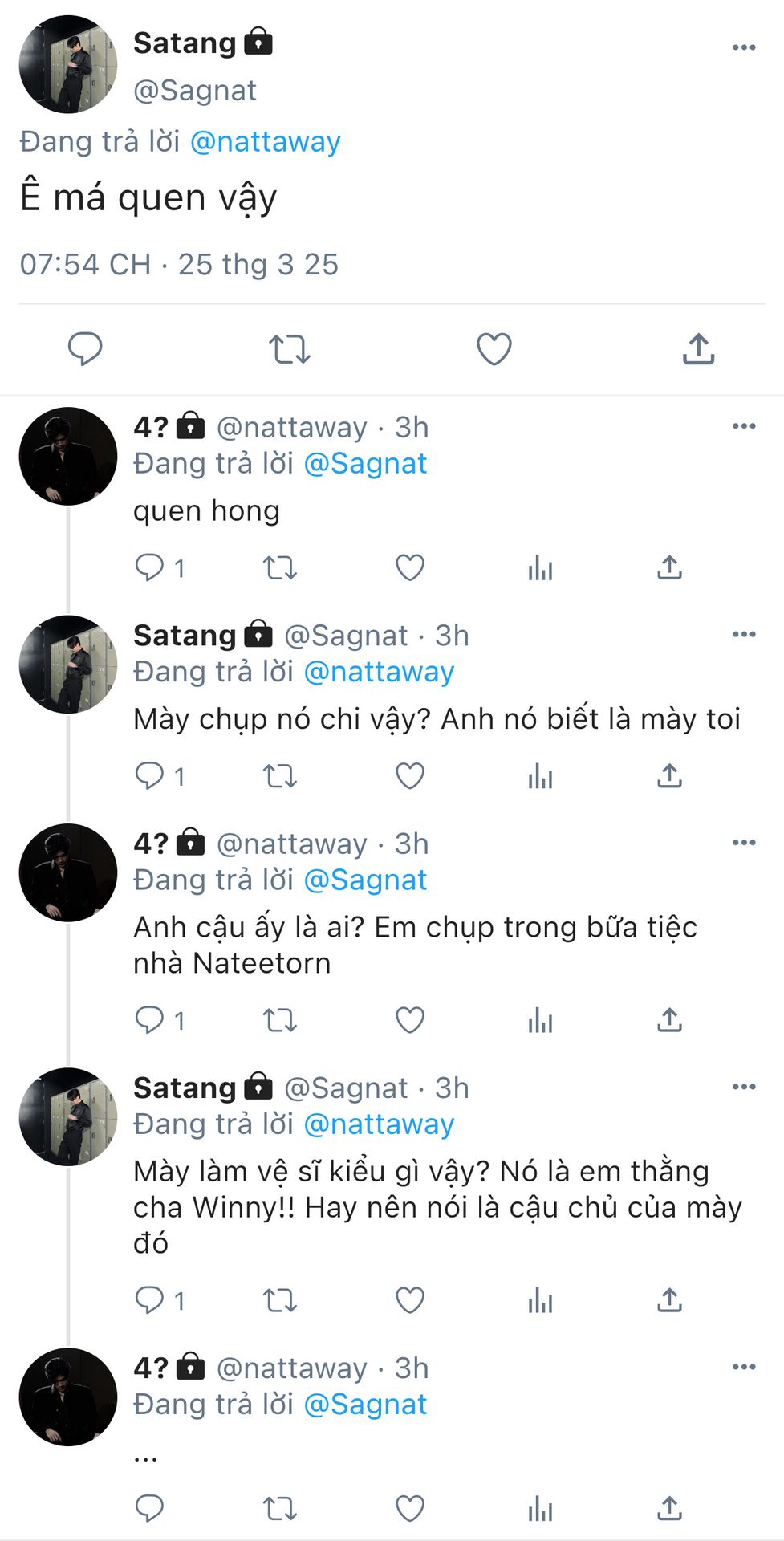
Task: Share the main tweet by Satang
Action: [698, 349]
